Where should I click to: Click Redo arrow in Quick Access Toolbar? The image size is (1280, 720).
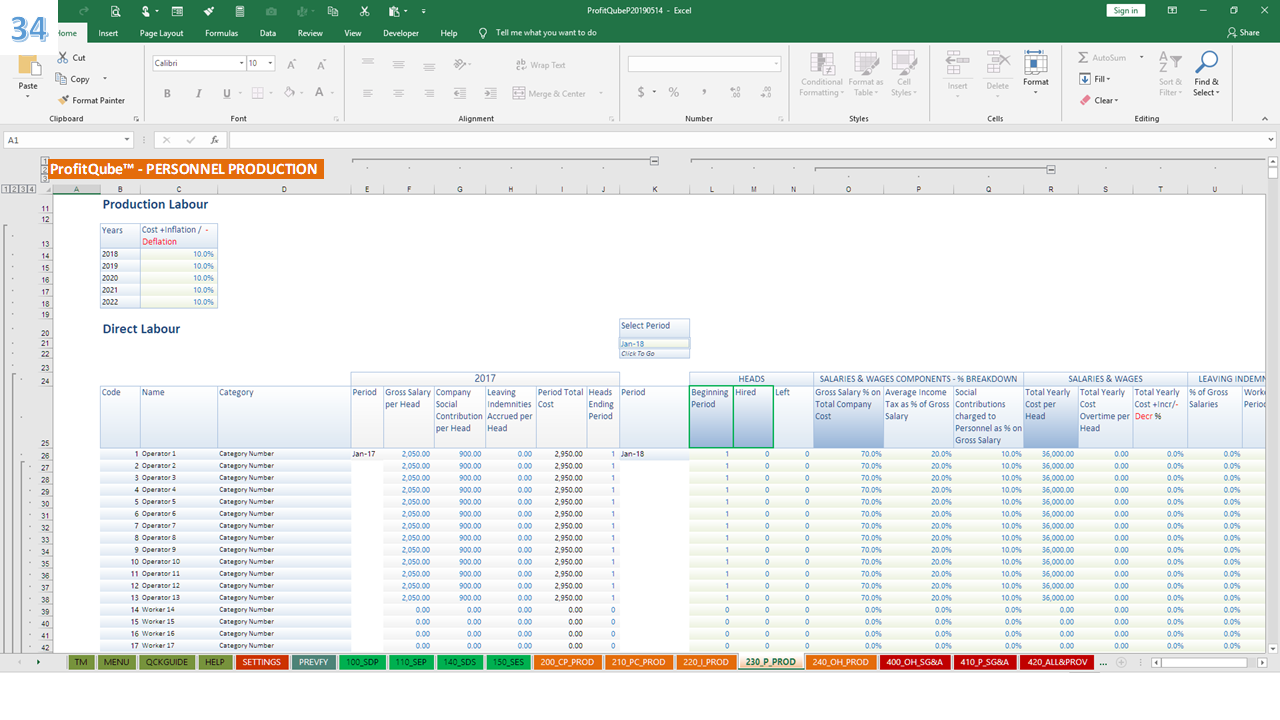click(84, 11)
